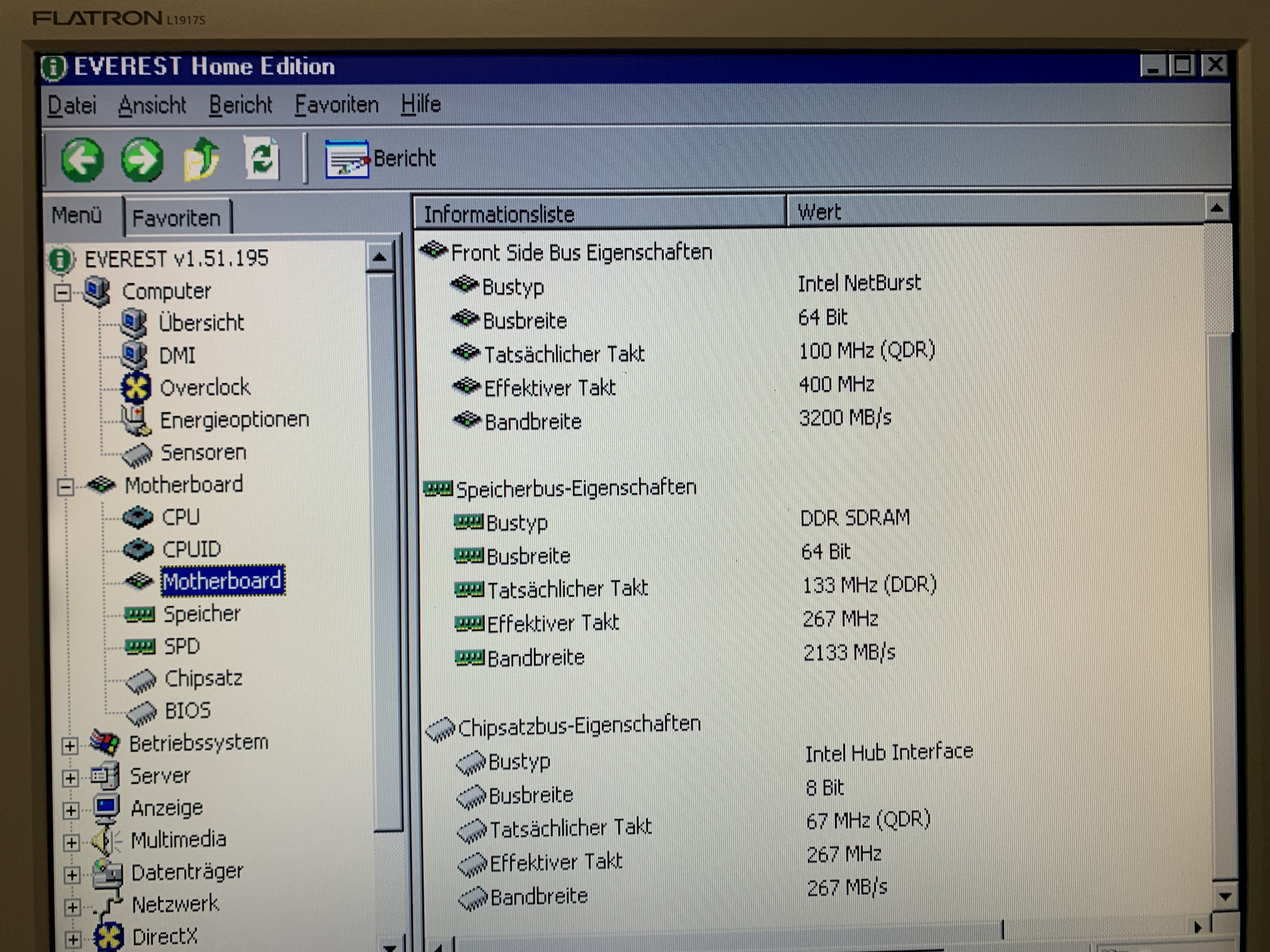Screen dimensions: 1270x952
Task: Collapse the Computer tree node
Action: 63,293
